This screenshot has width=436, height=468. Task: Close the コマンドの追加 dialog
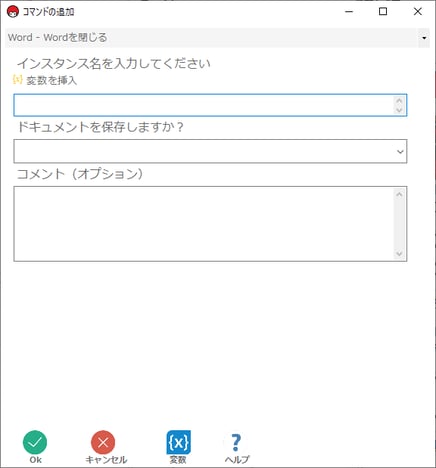point(417,12)
